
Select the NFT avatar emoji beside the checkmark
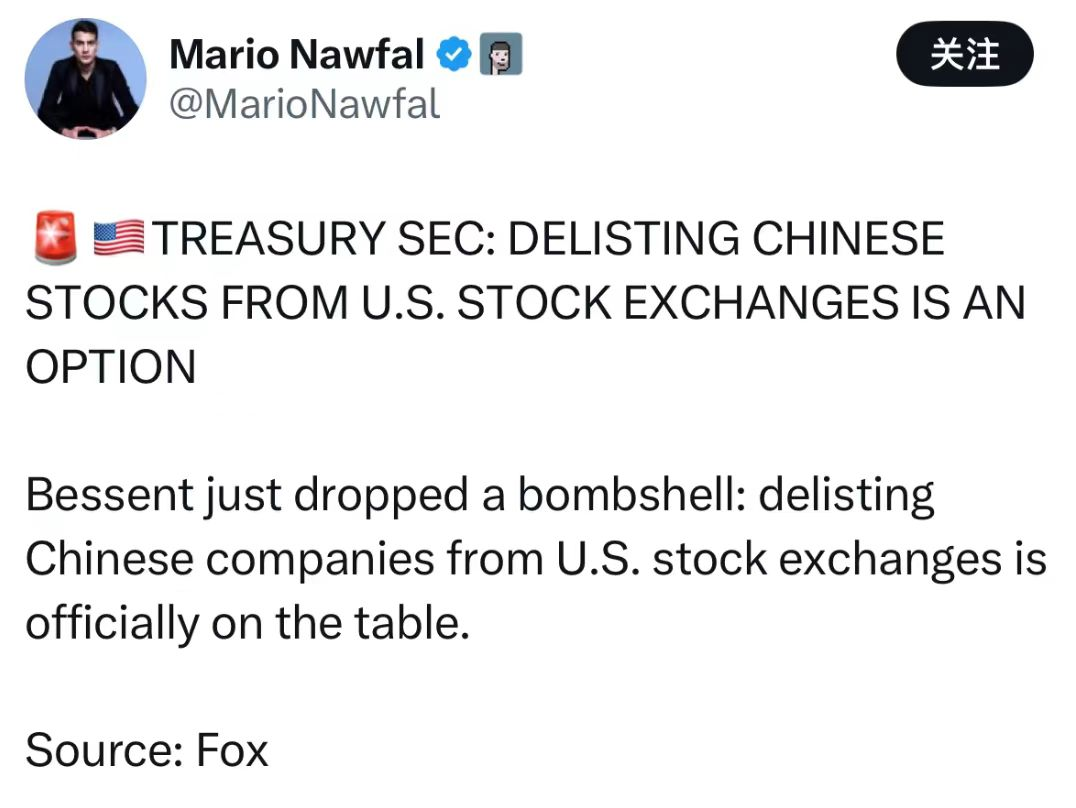(x=503, y=54)
